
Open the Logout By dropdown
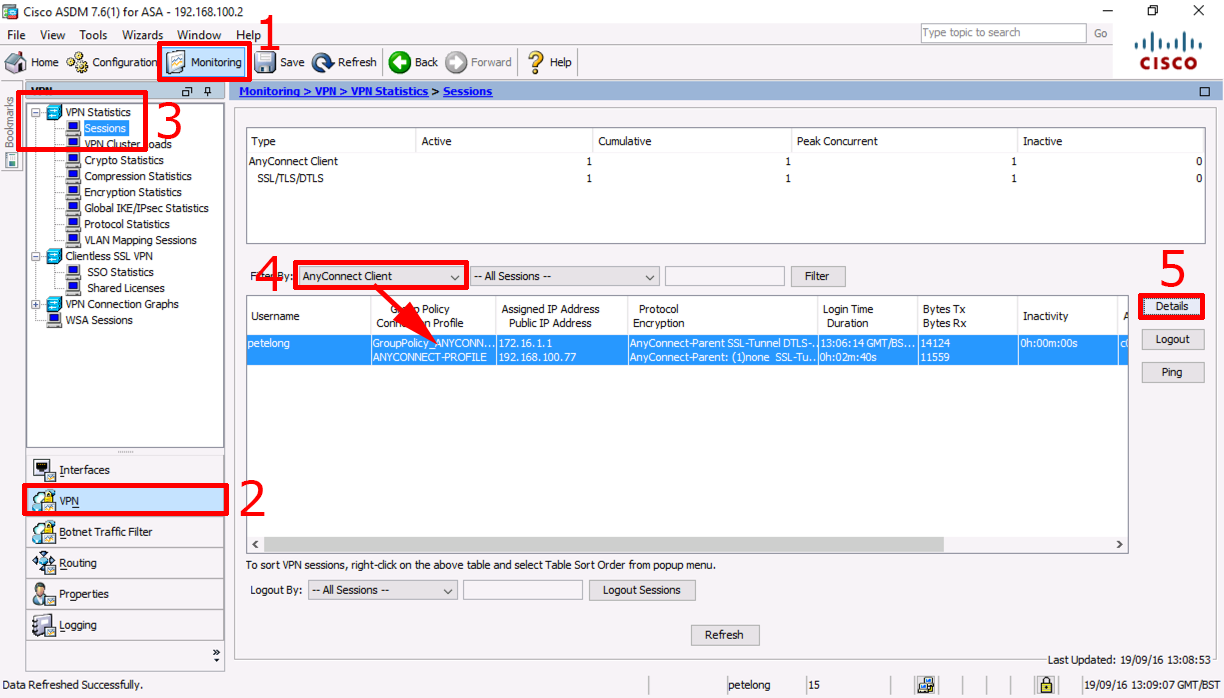click(x=382, y=590)
